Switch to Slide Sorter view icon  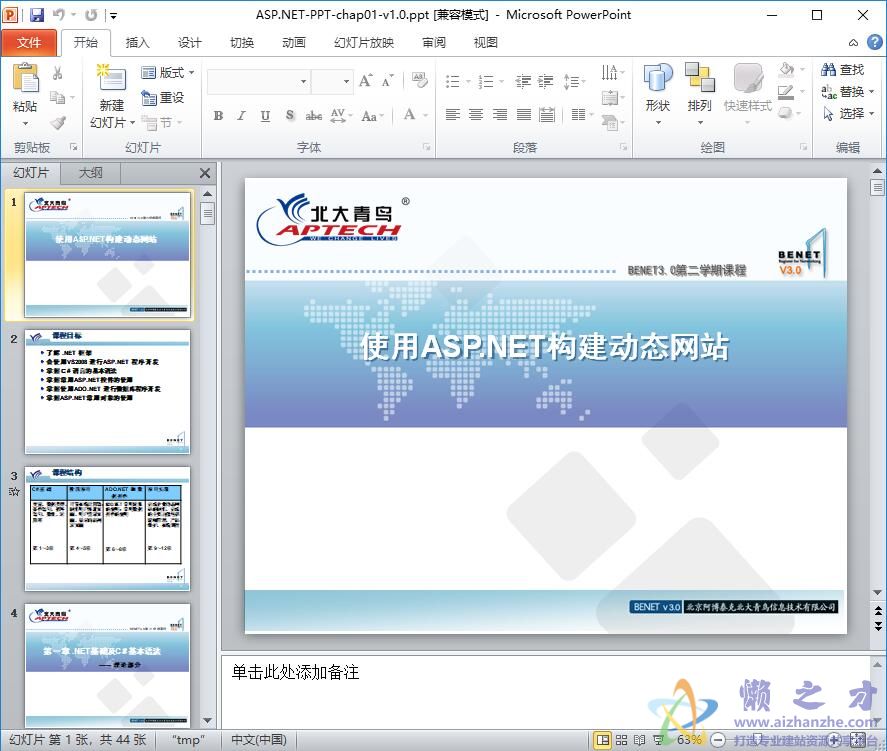[619, 739]
